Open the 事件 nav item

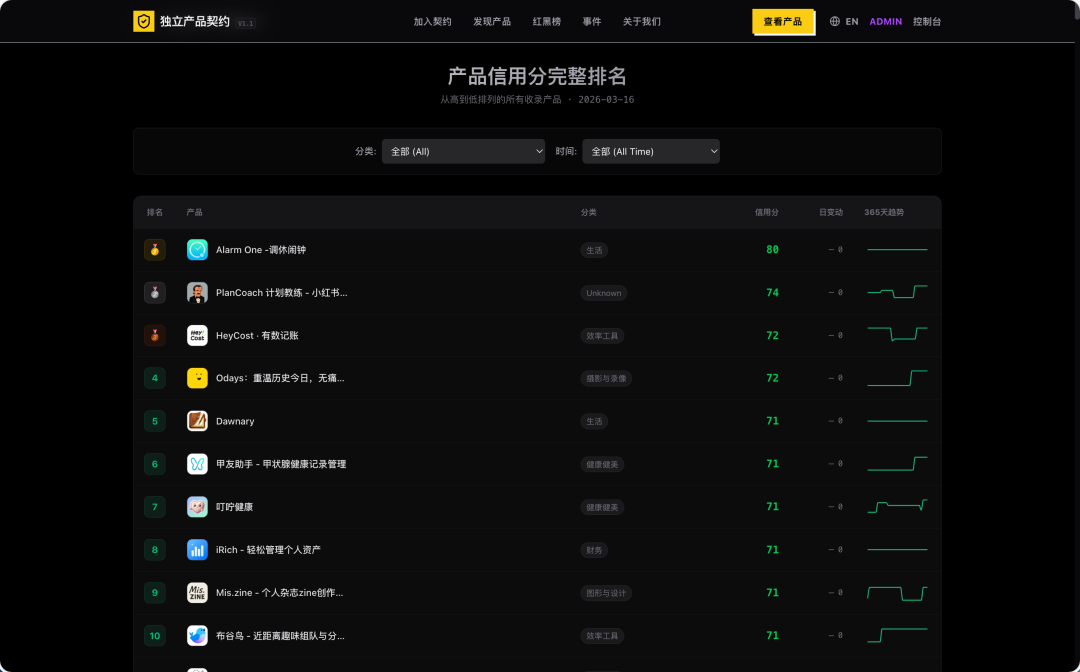tap(592, 21)
